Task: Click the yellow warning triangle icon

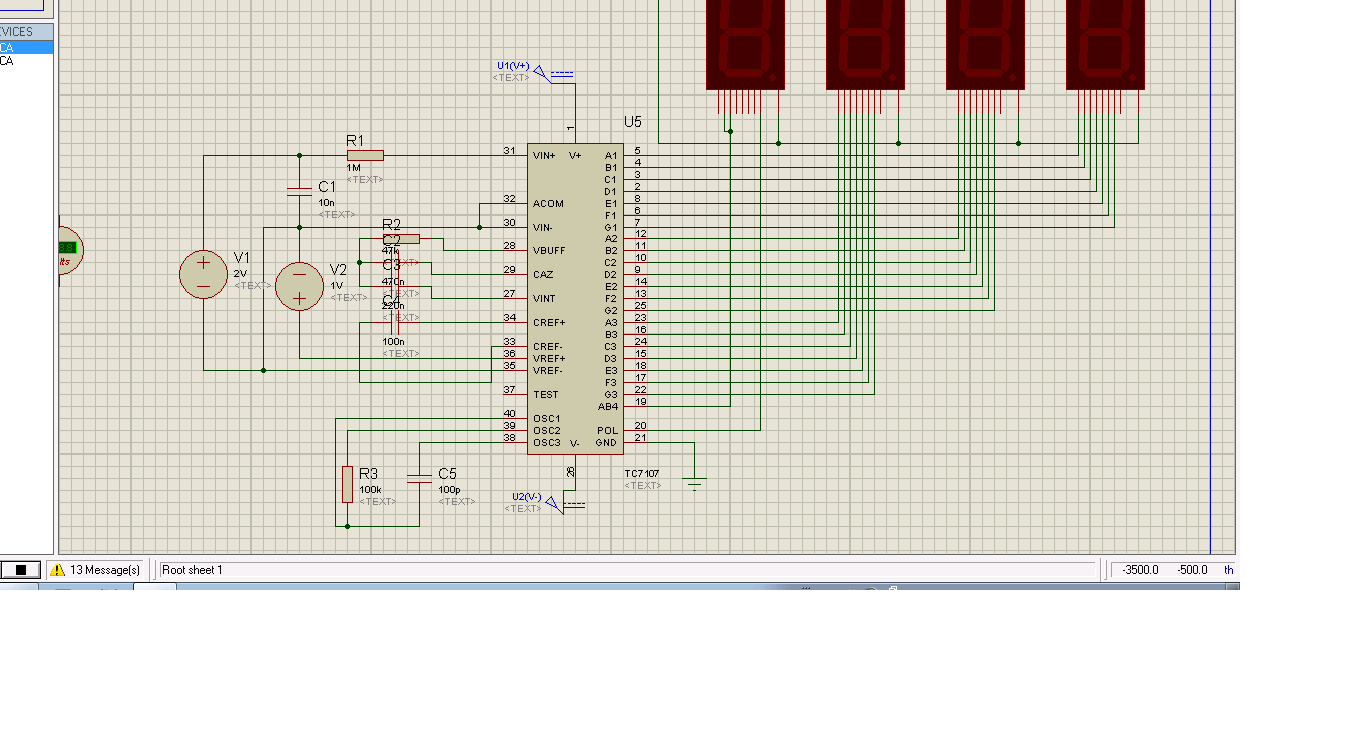Action: point(58,570)
